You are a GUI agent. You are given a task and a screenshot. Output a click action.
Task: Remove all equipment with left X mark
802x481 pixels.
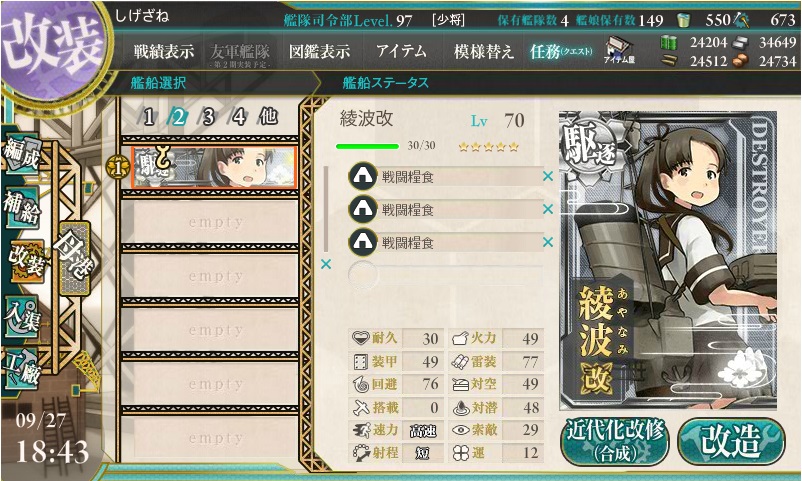coord(326,265)
